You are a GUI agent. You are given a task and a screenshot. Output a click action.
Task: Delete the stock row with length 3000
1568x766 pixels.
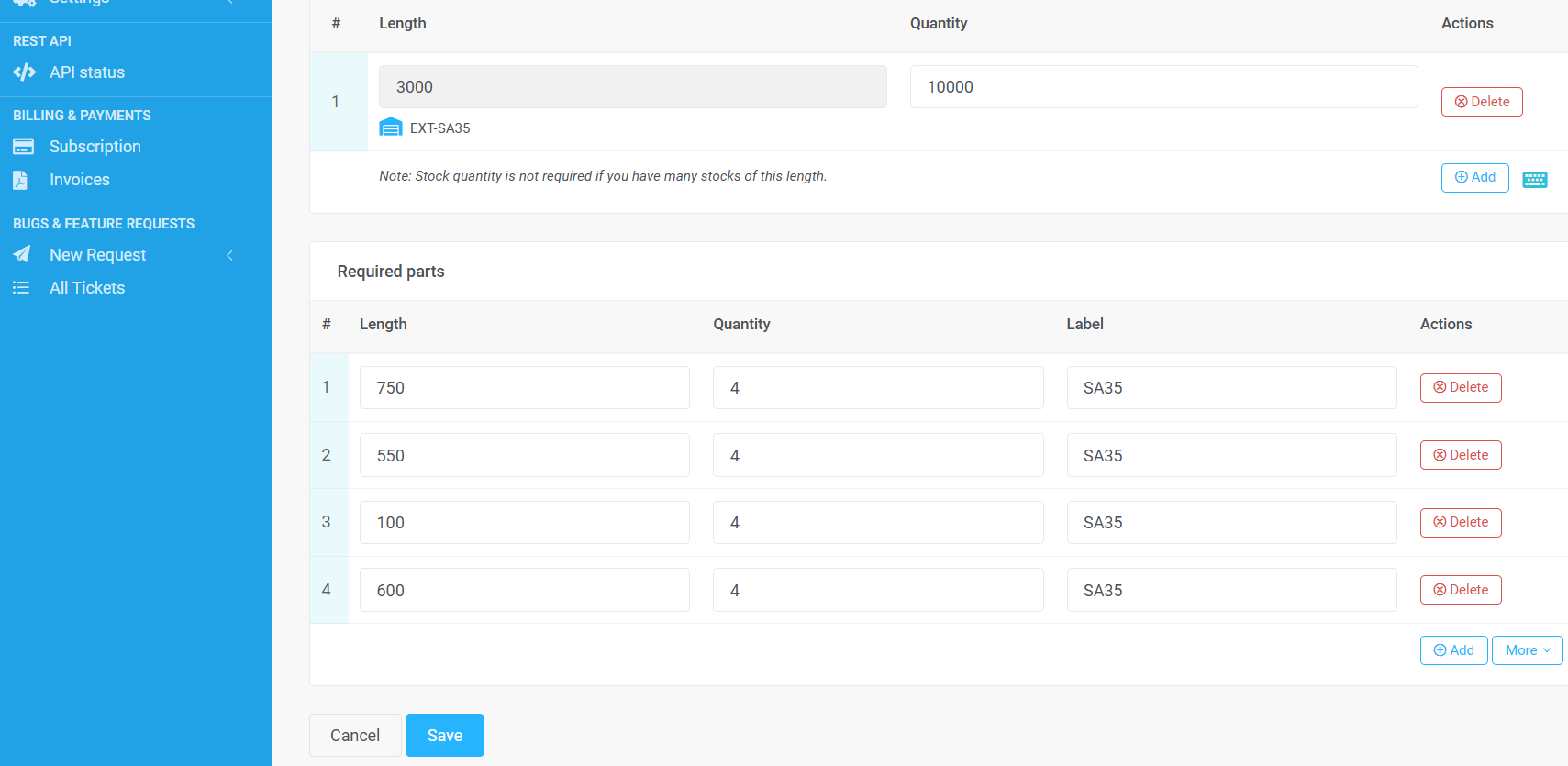[x=1482, y=102]
